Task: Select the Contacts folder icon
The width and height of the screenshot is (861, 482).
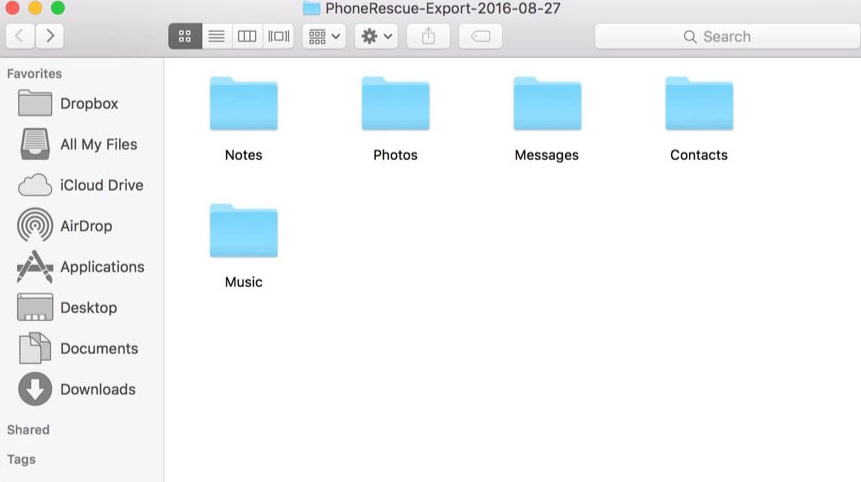Action: (699, 104)
